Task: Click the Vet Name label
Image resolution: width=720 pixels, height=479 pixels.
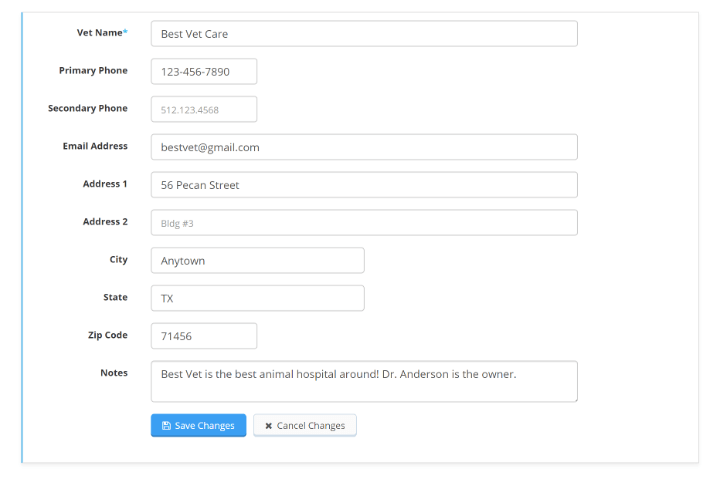Action: pos(102,33)
